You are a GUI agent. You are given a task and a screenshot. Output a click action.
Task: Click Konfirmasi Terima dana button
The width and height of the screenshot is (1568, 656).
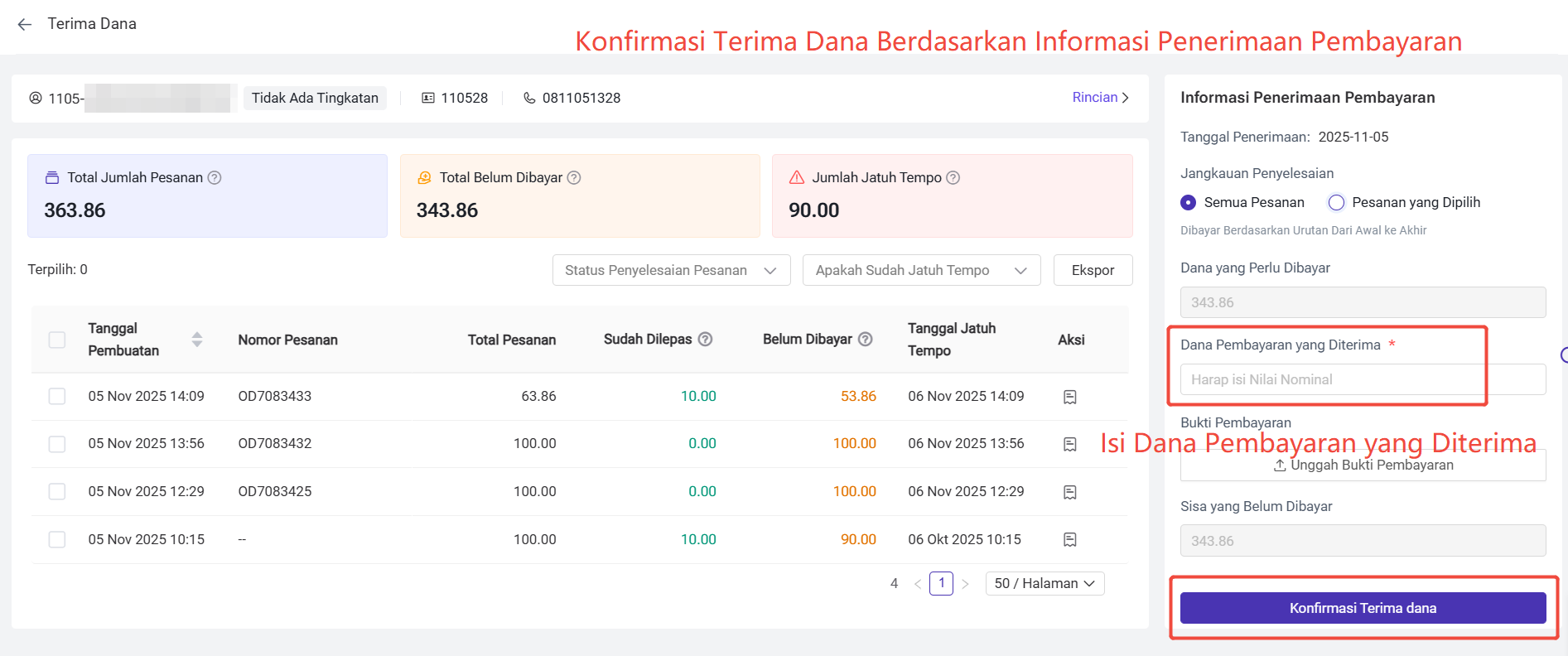(x=1363, y=608)
